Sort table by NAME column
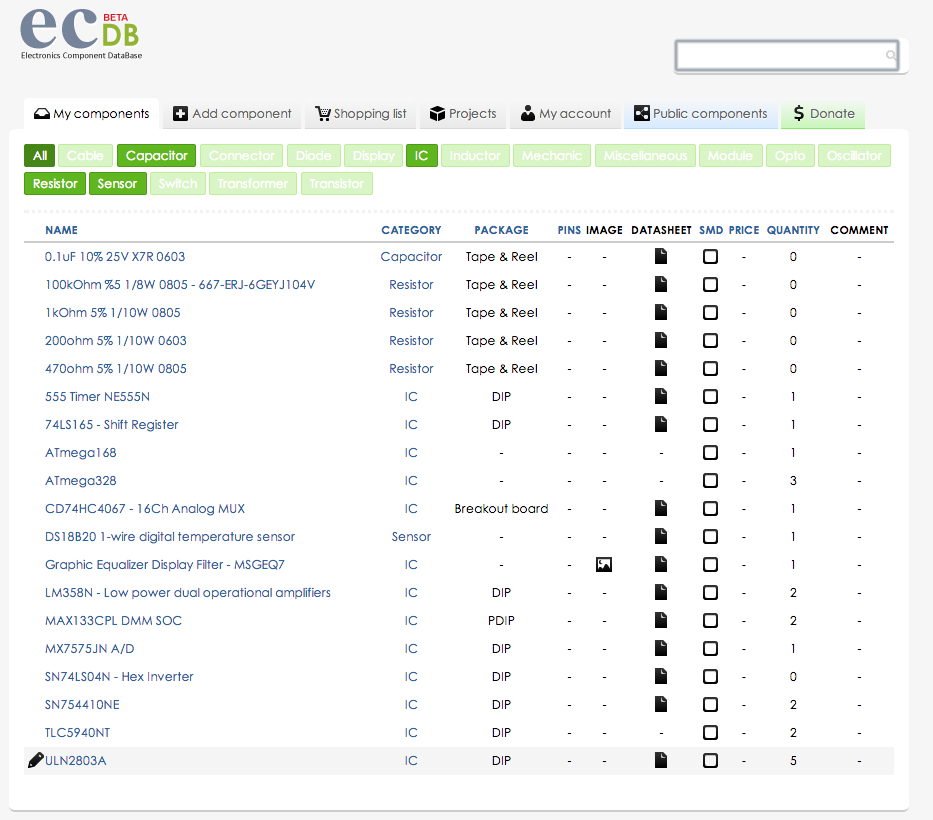Viewport: 933px width, 820px height. (61, 230)
